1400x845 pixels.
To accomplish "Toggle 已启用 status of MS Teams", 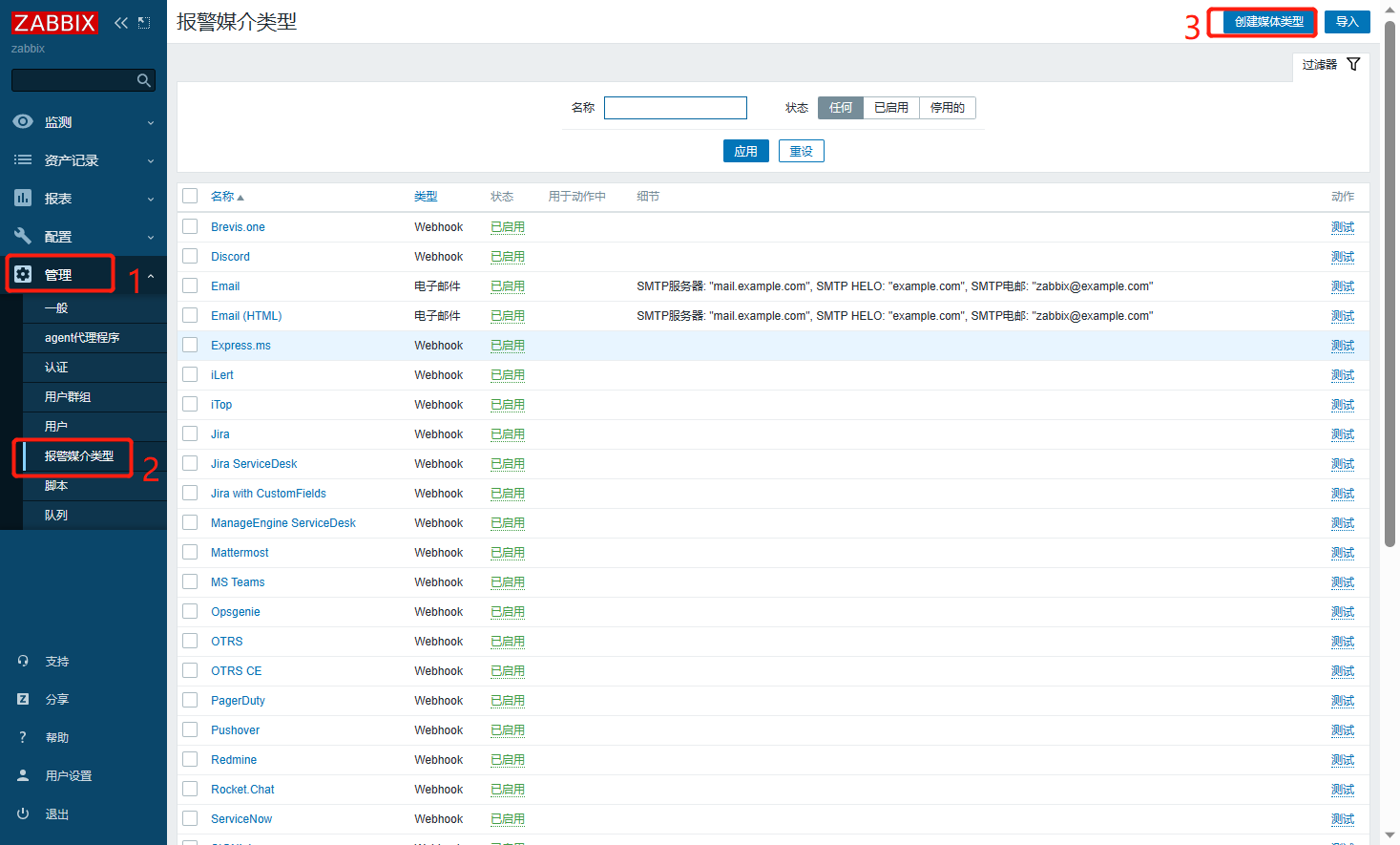I will pyautogui.click(x=508, y=582).
